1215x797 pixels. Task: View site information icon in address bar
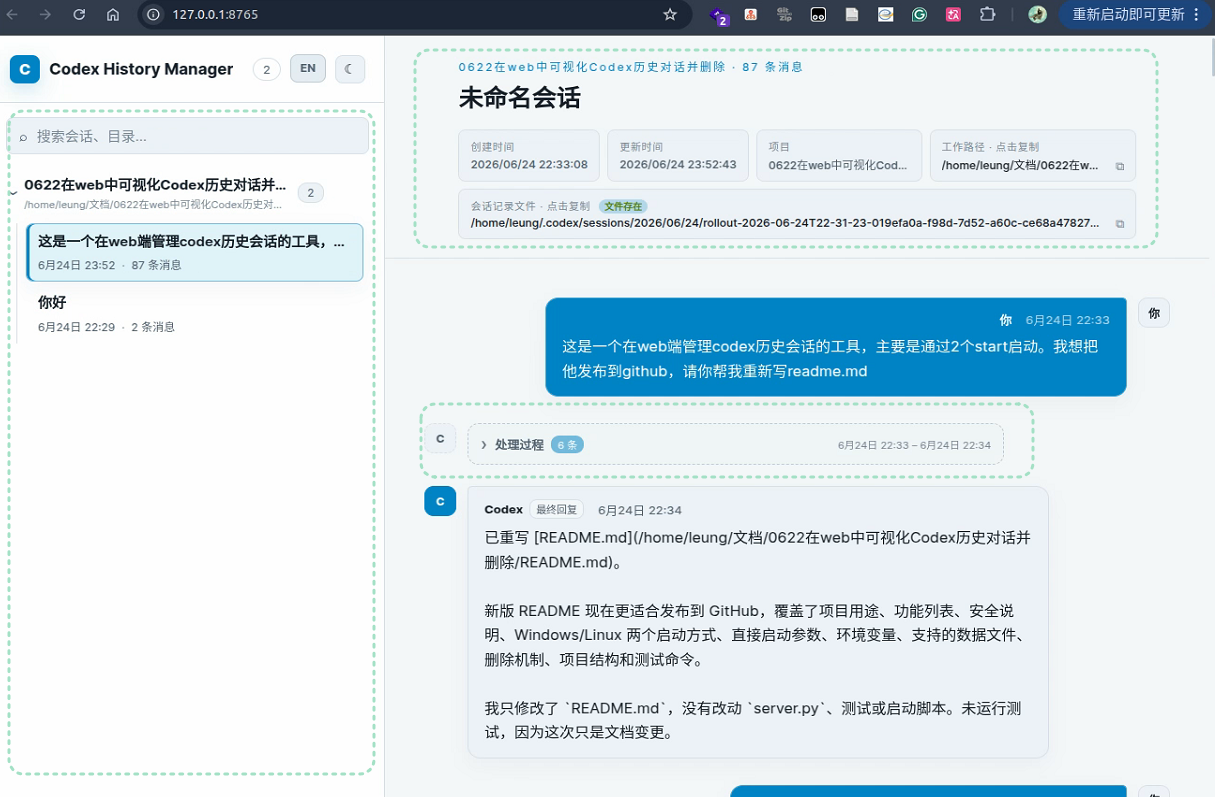click(x=153, y=15)
